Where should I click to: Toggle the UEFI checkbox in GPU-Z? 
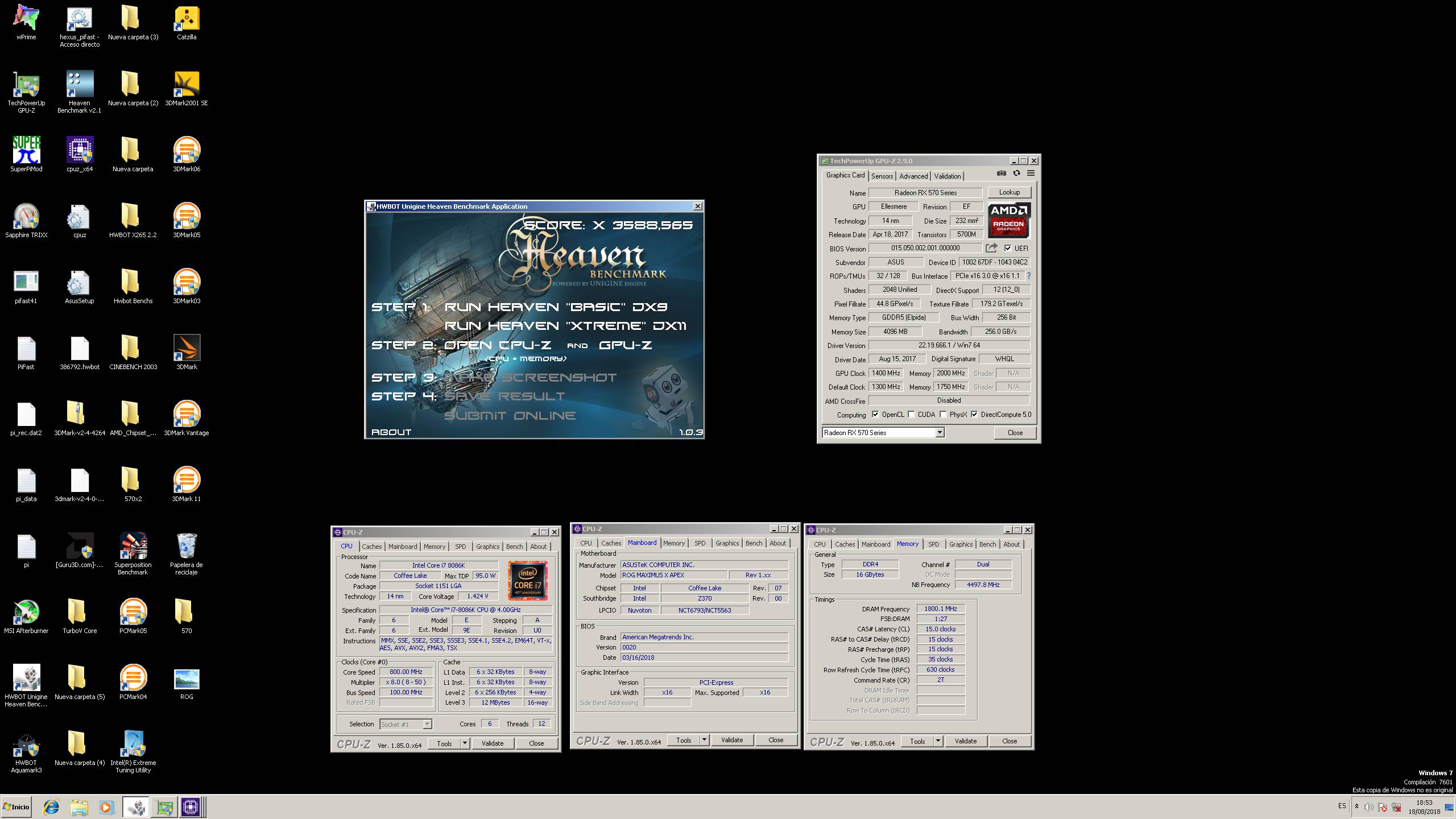pyautogui.click(x=1008, y=248)
